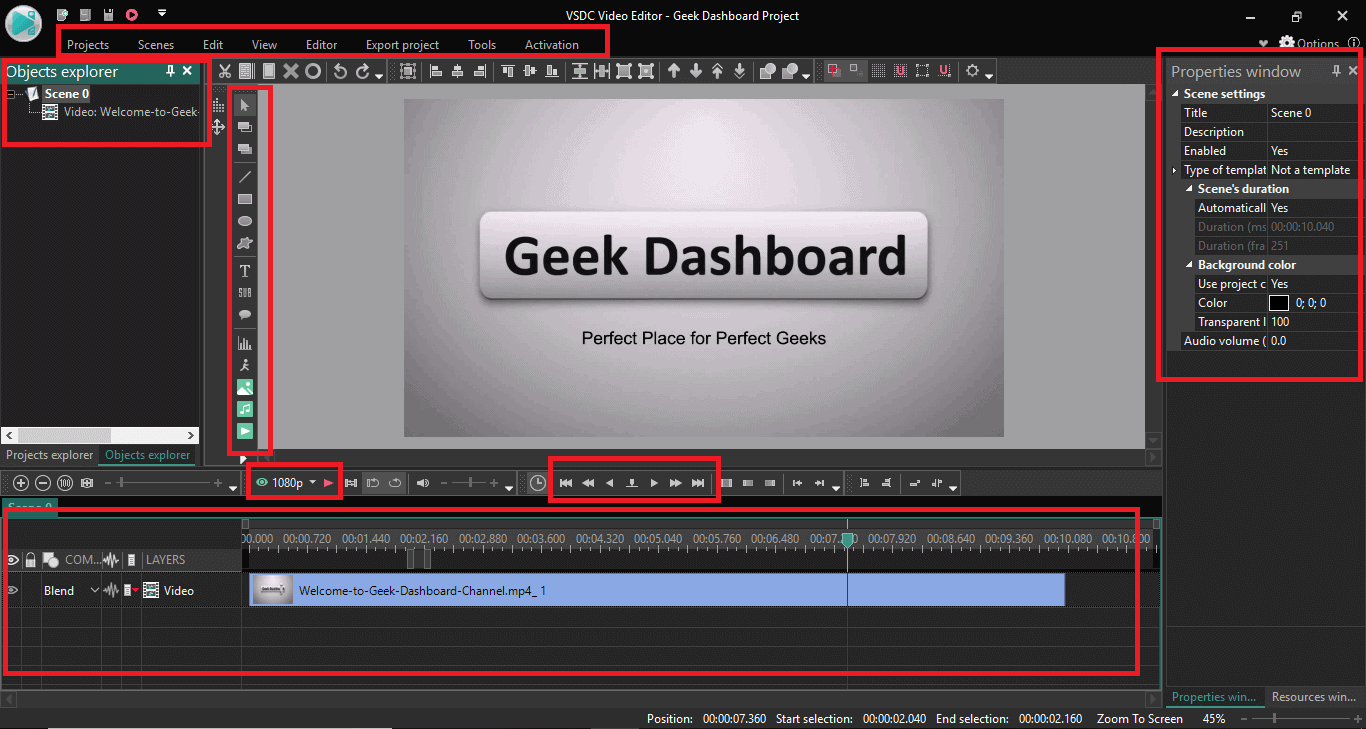Play the scene preview
This screenshot has width=1366, height=729.
(x=652, y=482)
